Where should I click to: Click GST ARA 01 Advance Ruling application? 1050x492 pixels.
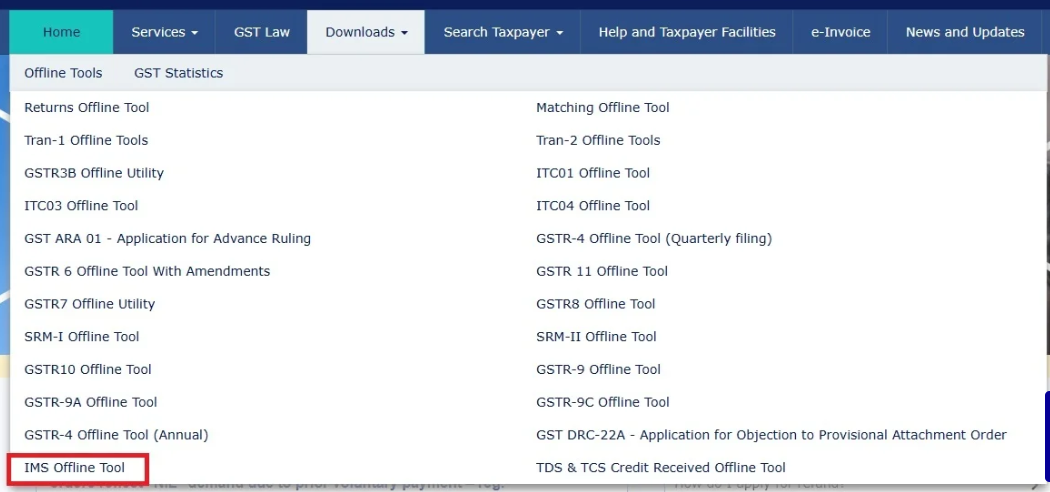pyautogui.click(x=167, y=239)
